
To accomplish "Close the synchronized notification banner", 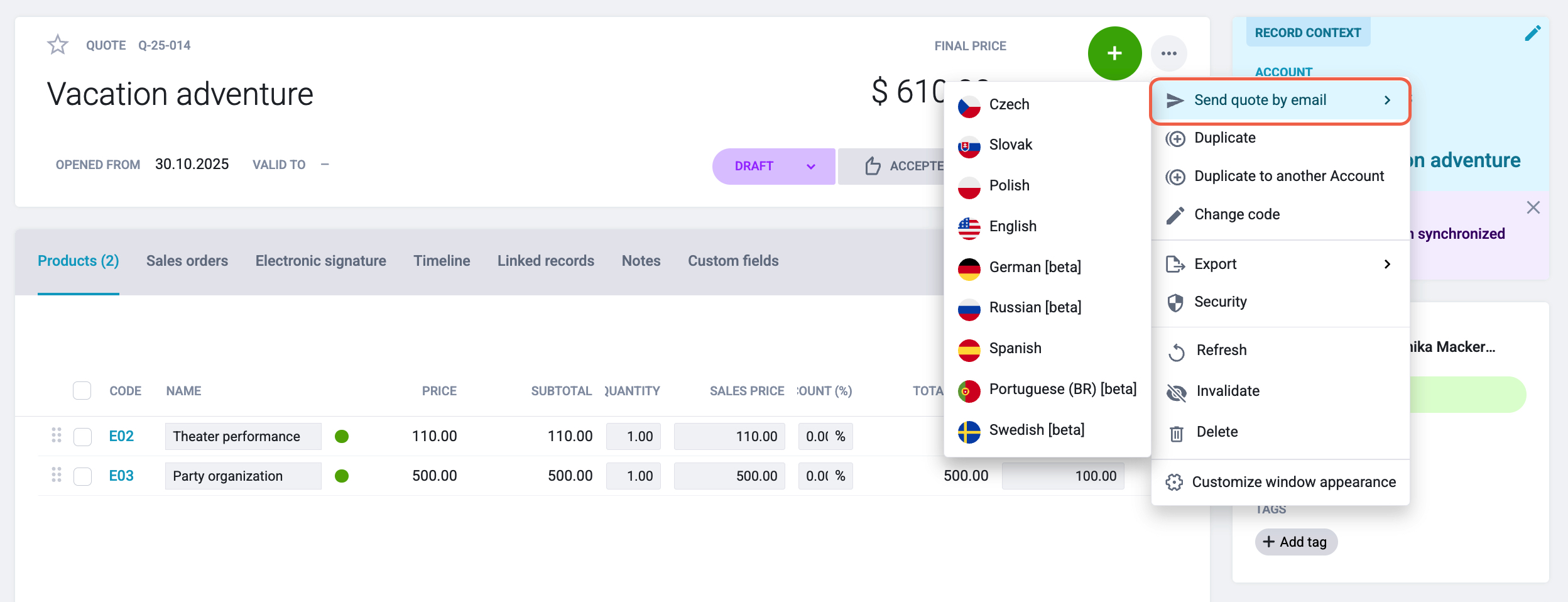I will tap(1533, 207).
